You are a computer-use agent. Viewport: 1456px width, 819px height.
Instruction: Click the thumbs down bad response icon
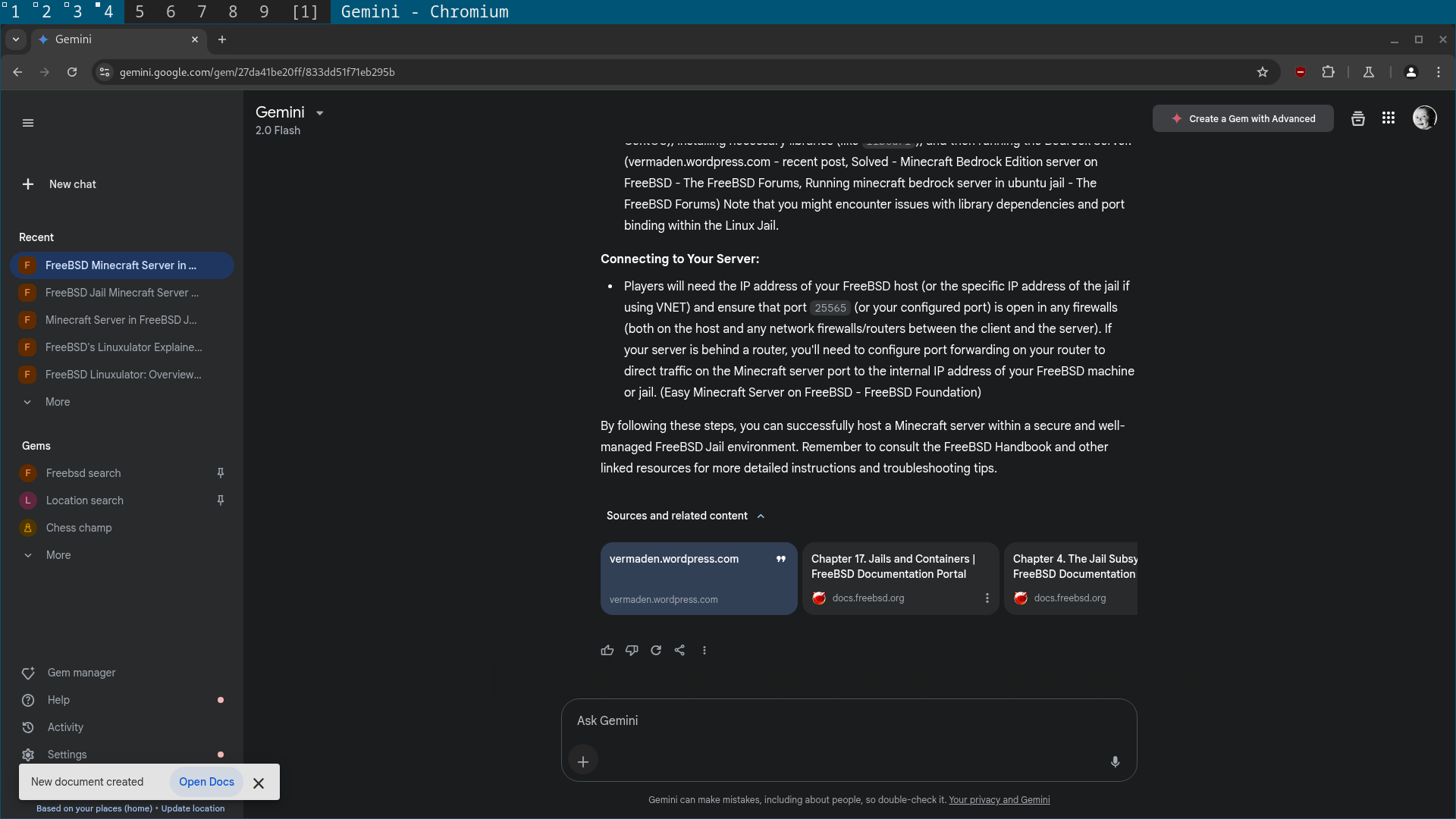[631, 650]
